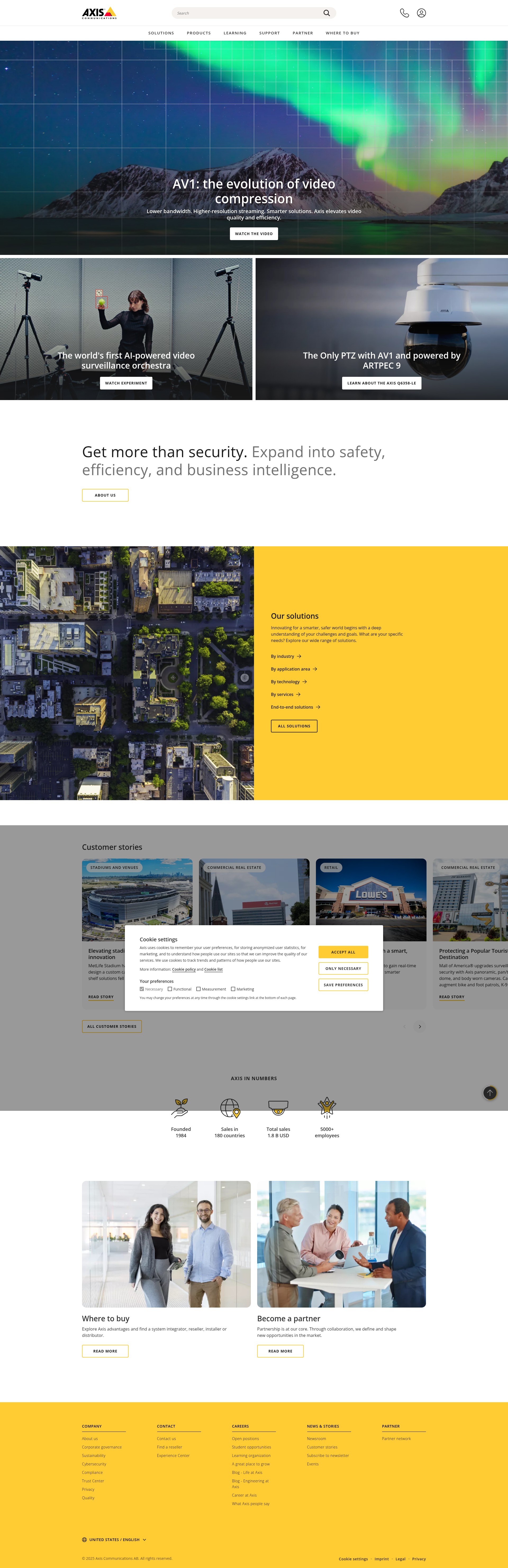This screenshot has width=508, height=1568.
Task: Open the Learning menu
Action: (x=235, y=33)
